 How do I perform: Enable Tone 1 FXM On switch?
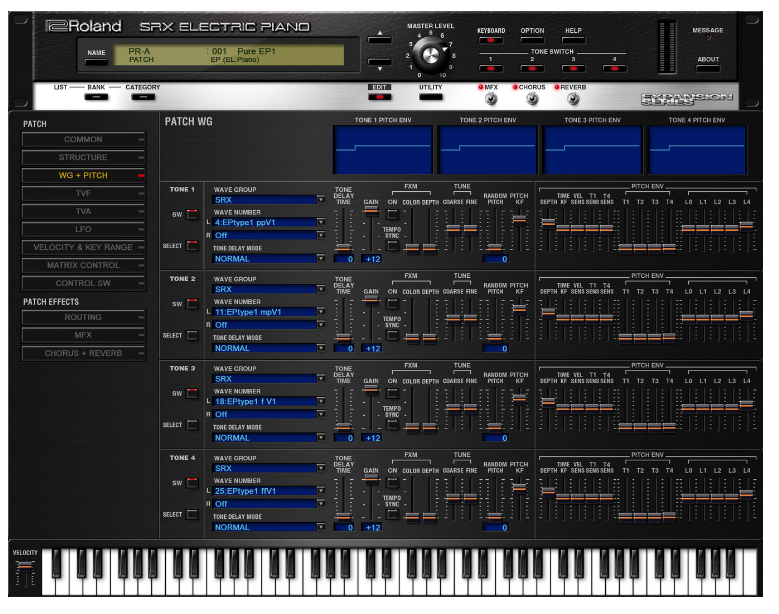[x=392, y=215]
